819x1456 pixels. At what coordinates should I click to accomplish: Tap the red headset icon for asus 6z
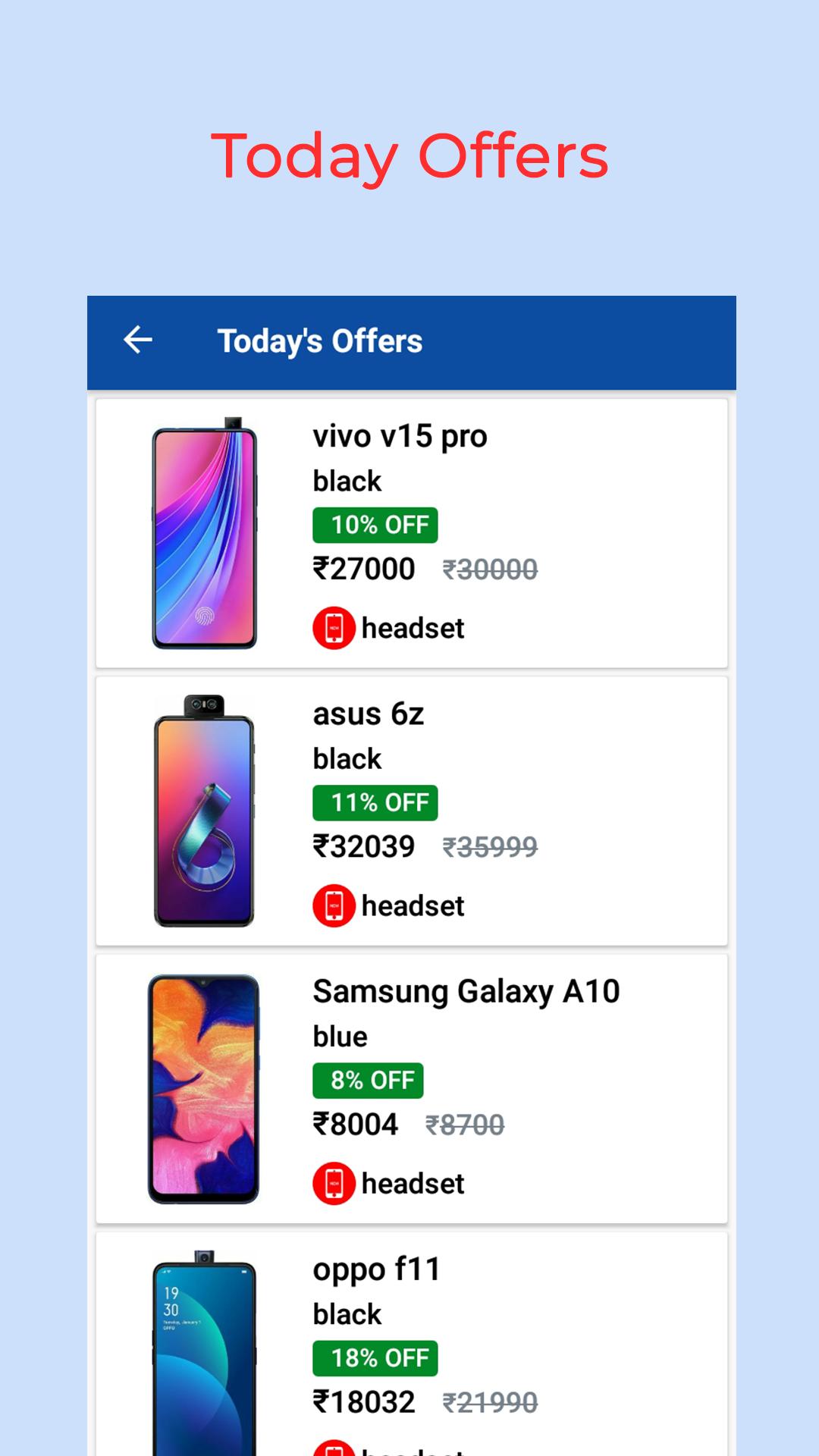[334, 905]
